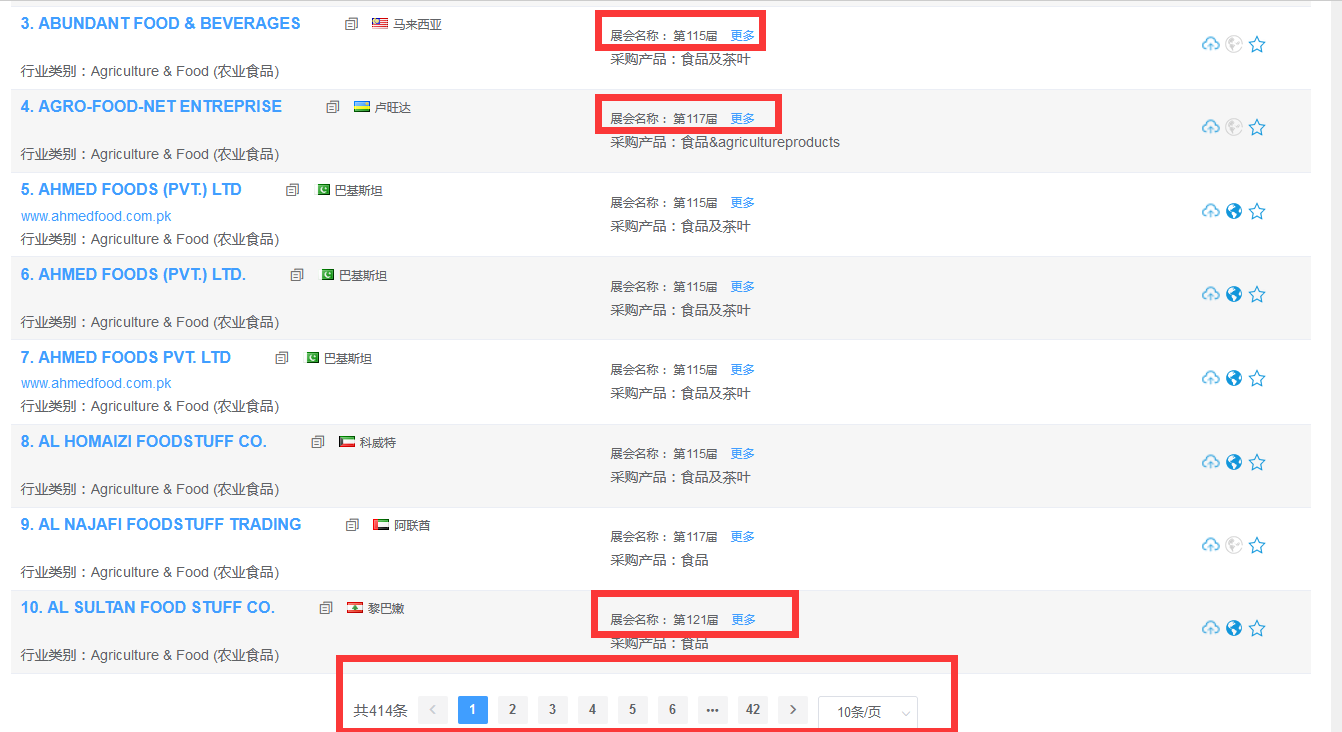Star row 6 AHMED FOODS (PVT.) LTD.
Image resolution: width=1342 pixels, height=732 pixels.
(1257, 294)
